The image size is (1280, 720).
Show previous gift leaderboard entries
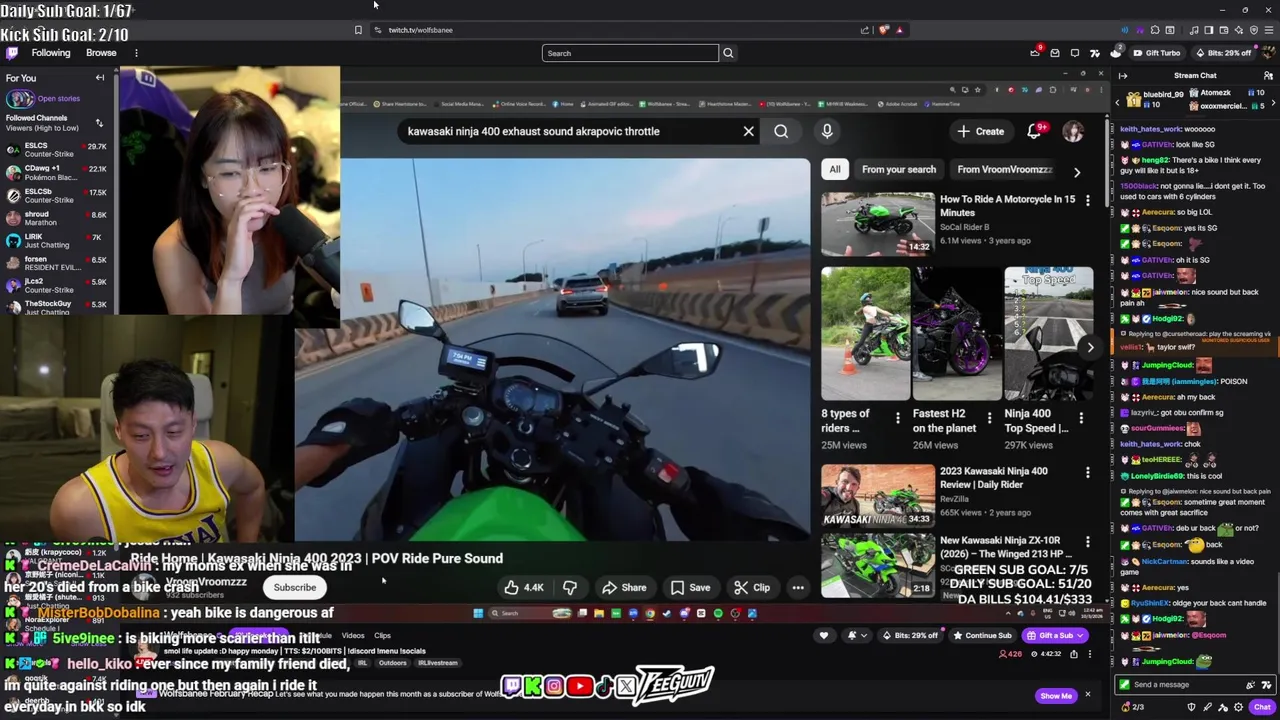coord(1118,103)
